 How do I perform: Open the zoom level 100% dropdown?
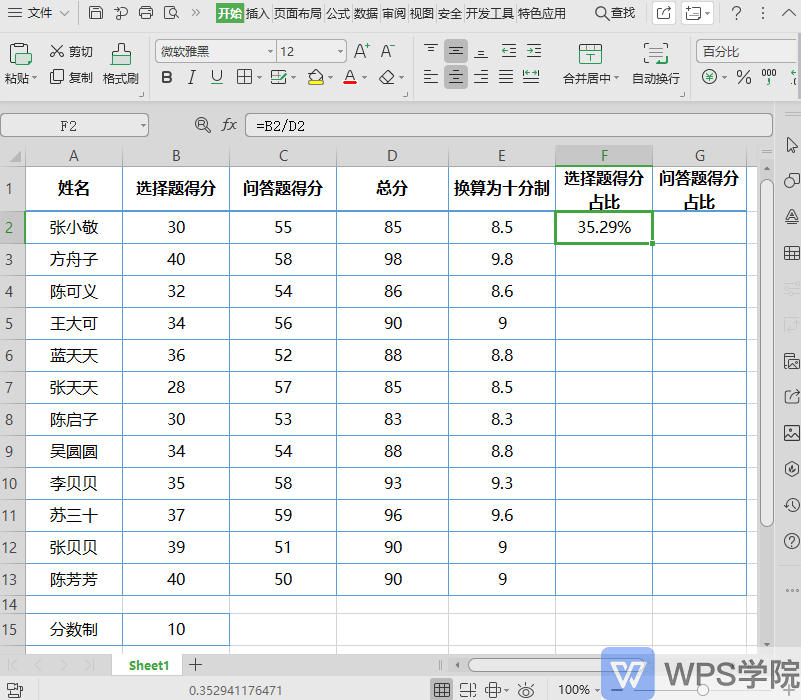[x=577, y=689]
